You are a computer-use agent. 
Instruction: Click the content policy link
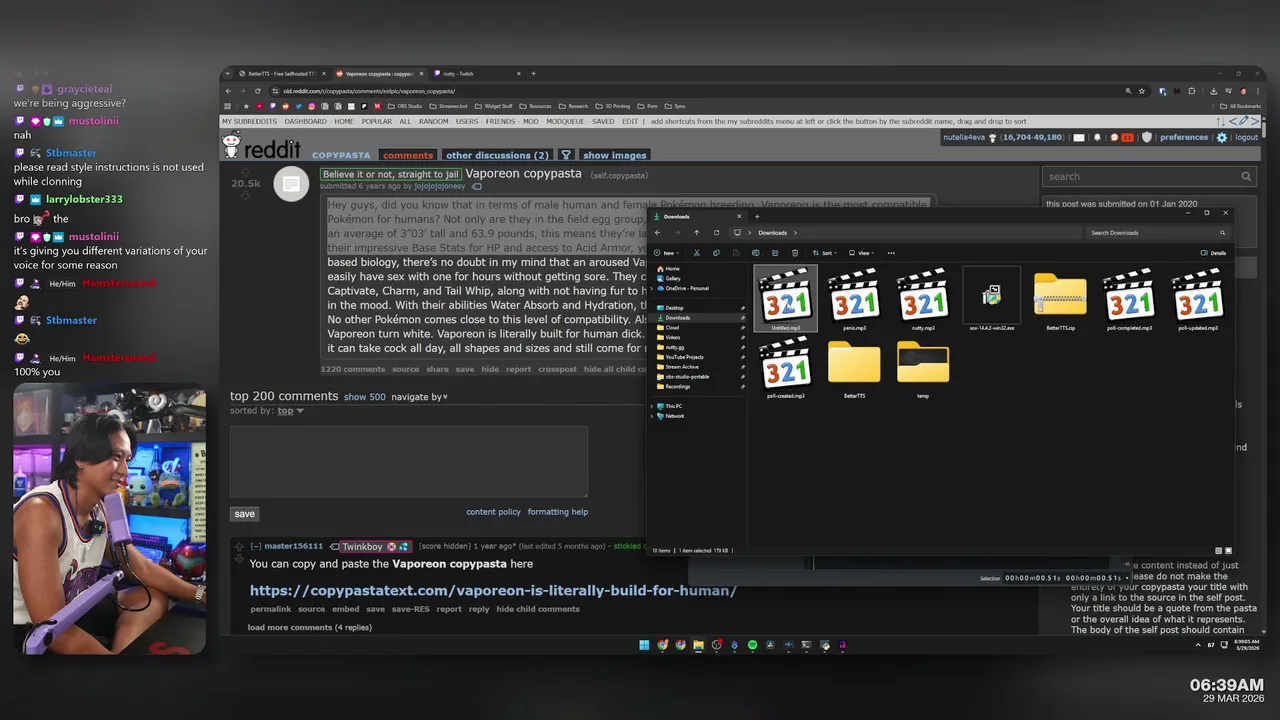pos(493,512)
